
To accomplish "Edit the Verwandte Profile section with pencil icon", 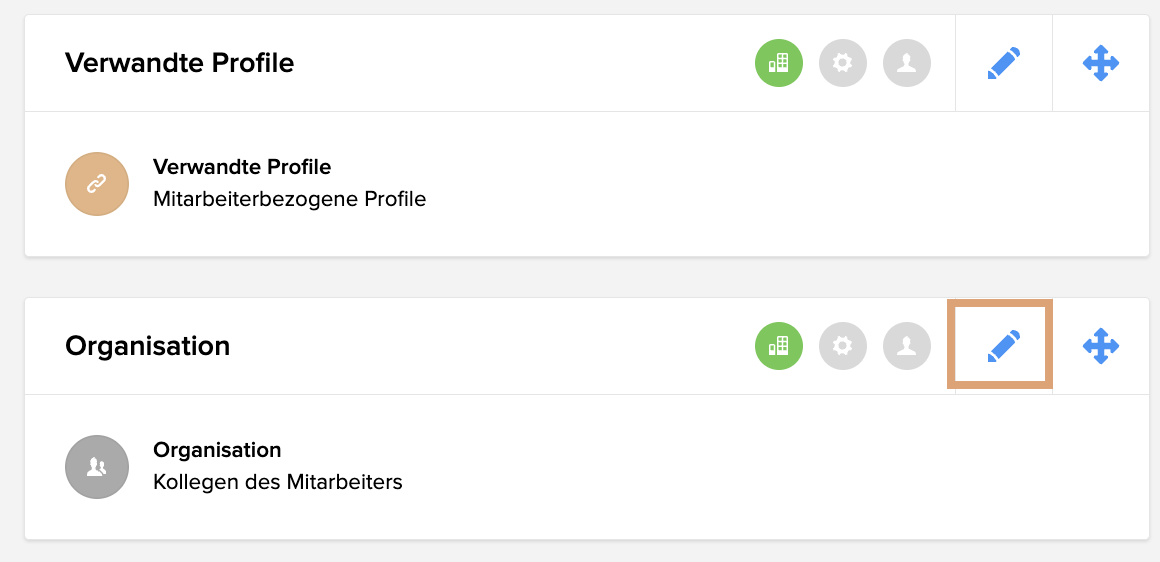I will [x=1004, y=64].
